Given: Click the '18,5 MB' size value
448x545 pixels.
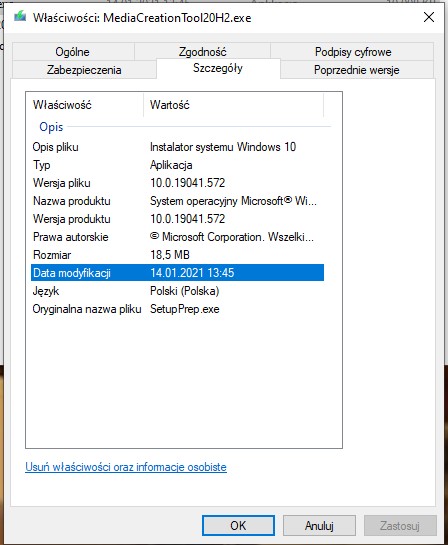Looking at the screenshot, I should [x=170, y=255].
